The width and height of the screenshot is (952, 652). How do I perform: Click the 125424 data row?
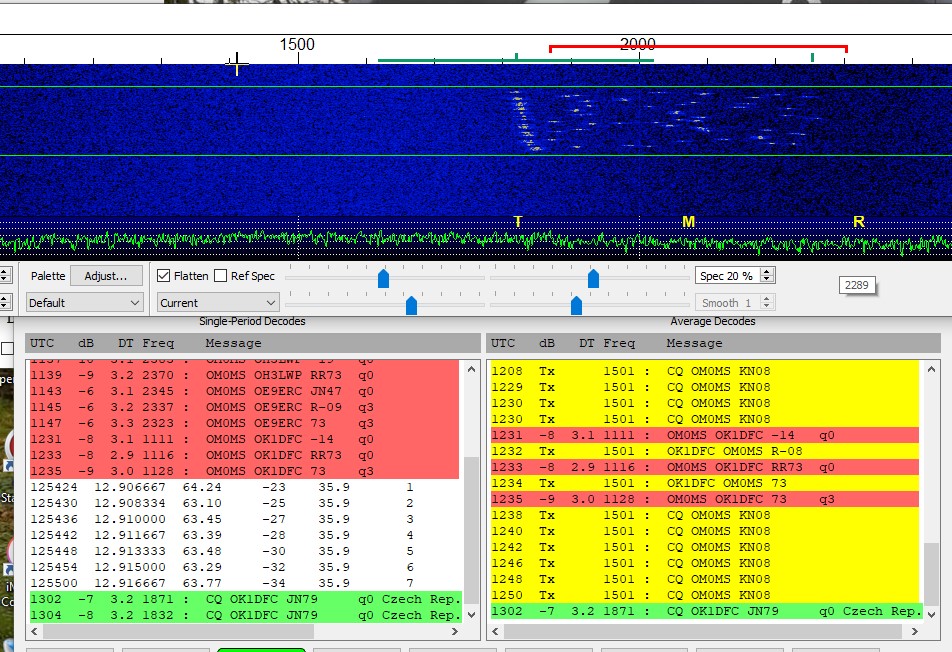245,487
